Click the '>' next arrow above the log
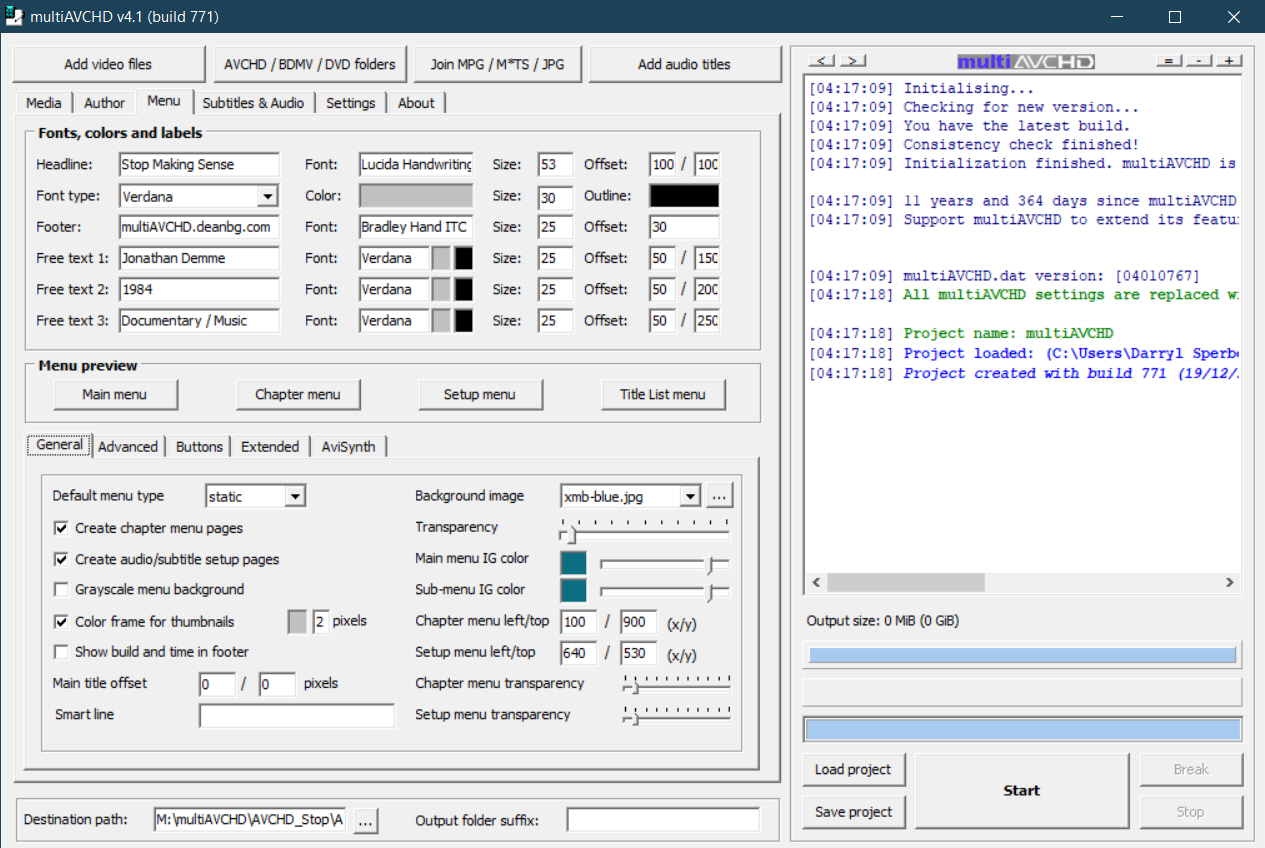1265x848 pixels. coord(852,61)
